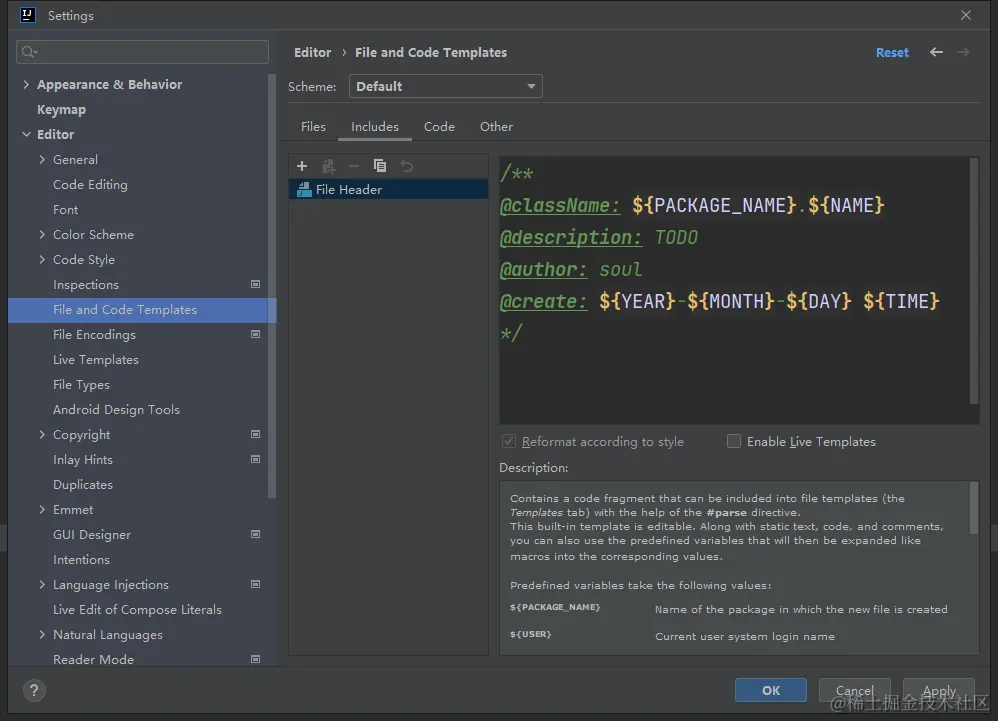The width and height of the screenshot is (998, 721).
Task: Enable Live Templates checkbox
Action: [734, 441]
